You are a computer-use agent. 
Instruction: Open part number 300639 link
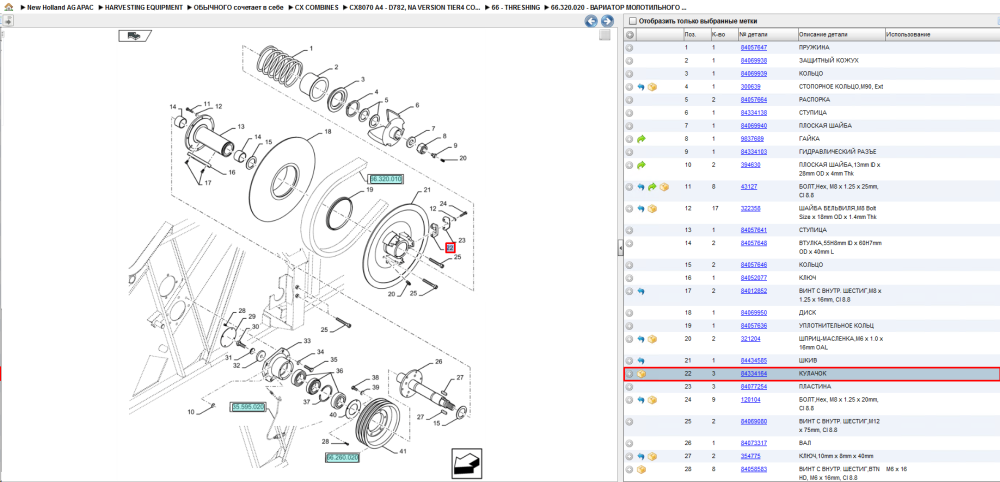[750, 87]
